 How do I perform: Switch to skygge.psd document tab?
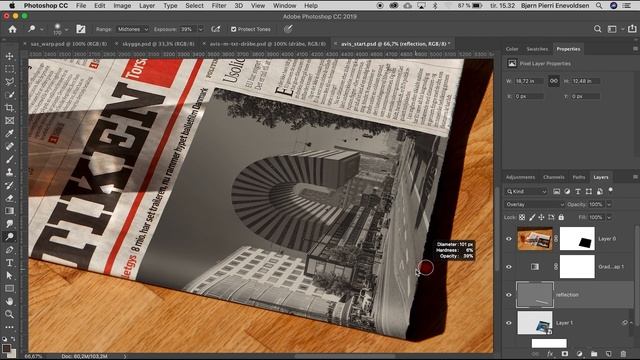158,44
